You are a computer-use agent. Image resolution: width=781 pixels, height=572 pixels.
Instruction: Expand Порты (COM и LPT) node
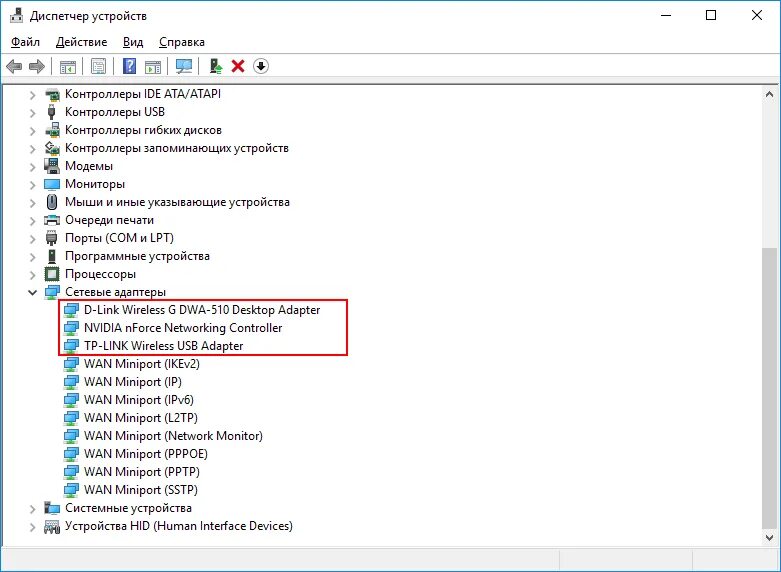coord(33,238)
